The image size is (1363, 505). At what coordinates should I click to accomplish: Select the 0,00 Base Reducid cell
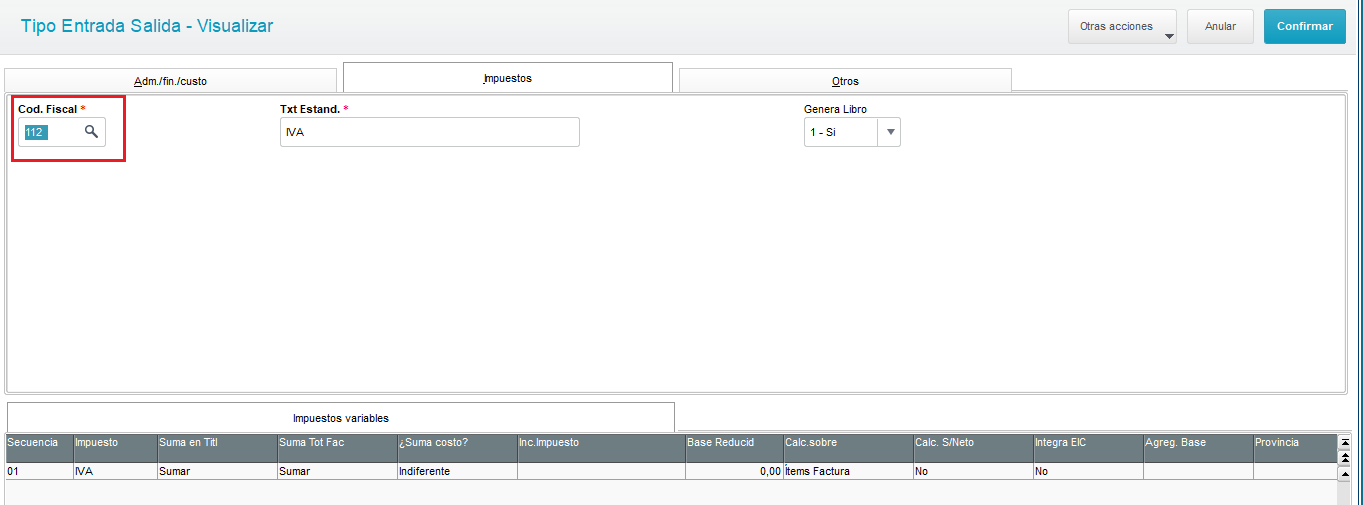(x=734, y=471)
